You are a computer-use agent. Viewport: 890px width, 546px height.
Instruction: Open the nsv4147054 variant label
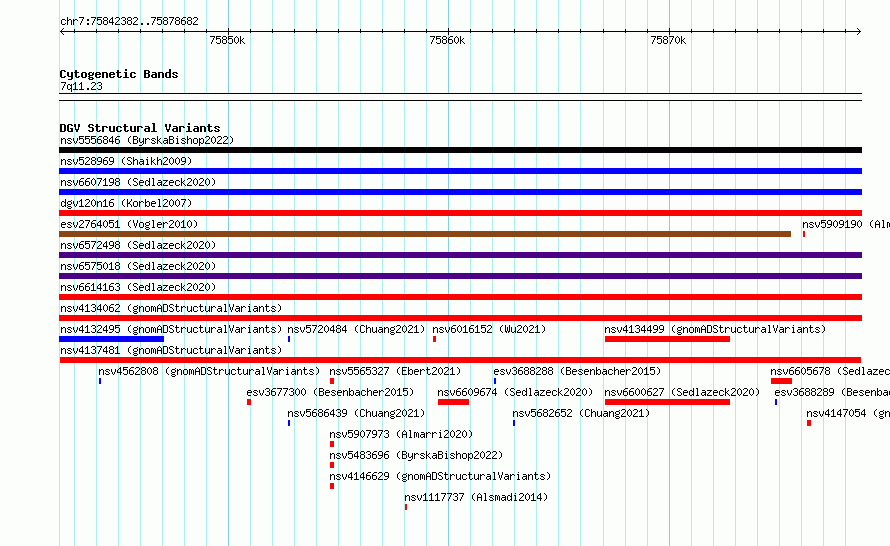point(848,413)
